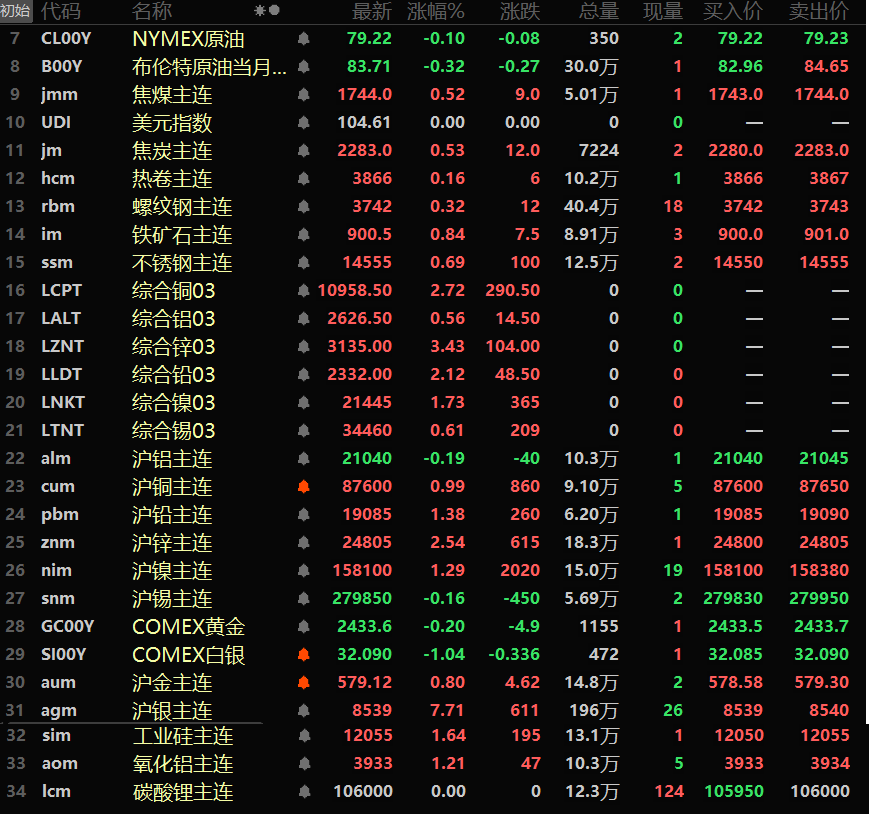Open the 美元指数 row by its name
Screen dimensions: 869x814
click(x=172, y=123)
